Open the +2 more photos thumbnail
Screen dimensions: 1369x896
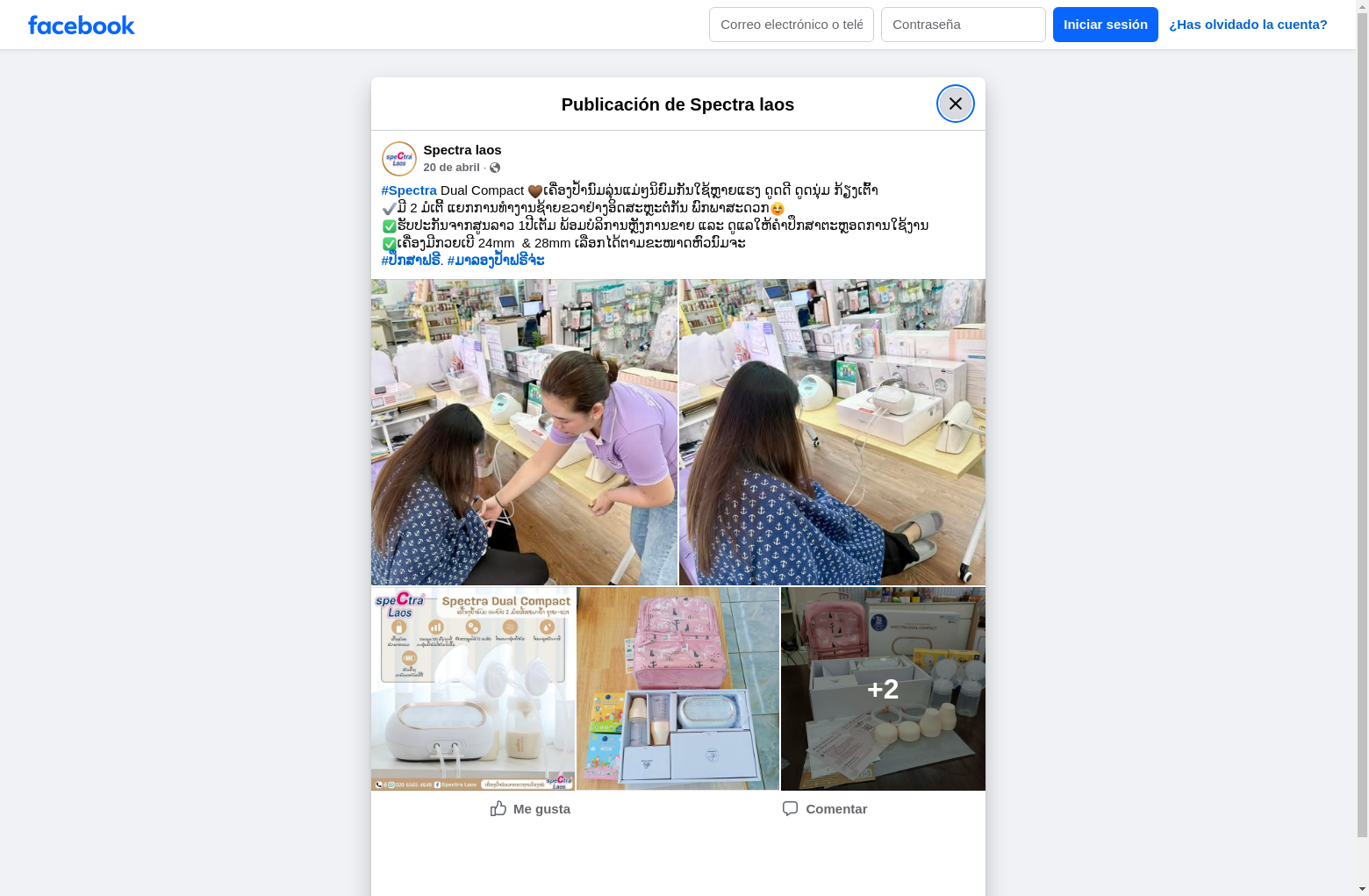click(x=883, y=689)
